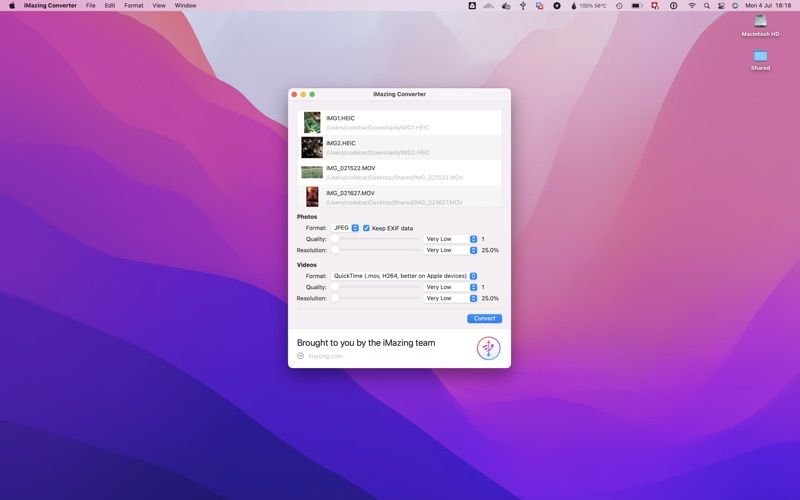Click the paper-plane circle menu bar icon

point(557,6)
